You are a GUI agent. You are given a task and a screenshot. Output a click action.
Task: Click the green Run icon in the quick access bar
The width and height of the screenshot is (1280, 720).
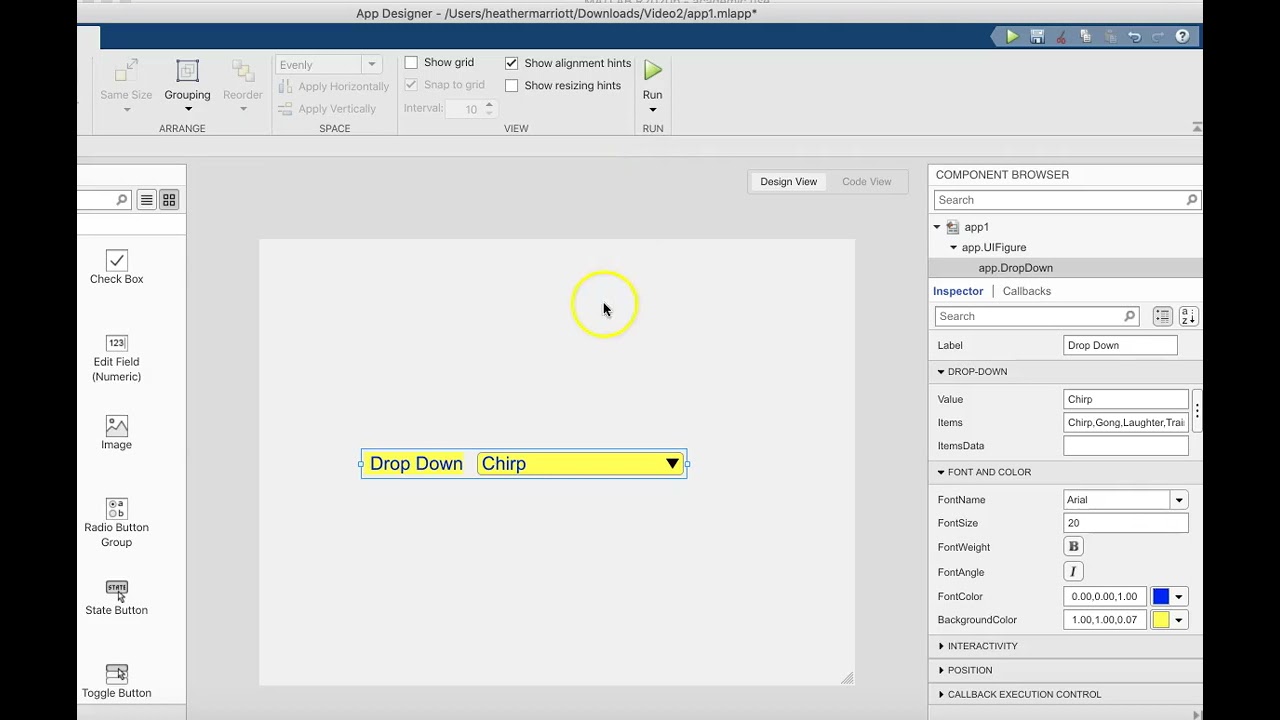(1012, 37)
